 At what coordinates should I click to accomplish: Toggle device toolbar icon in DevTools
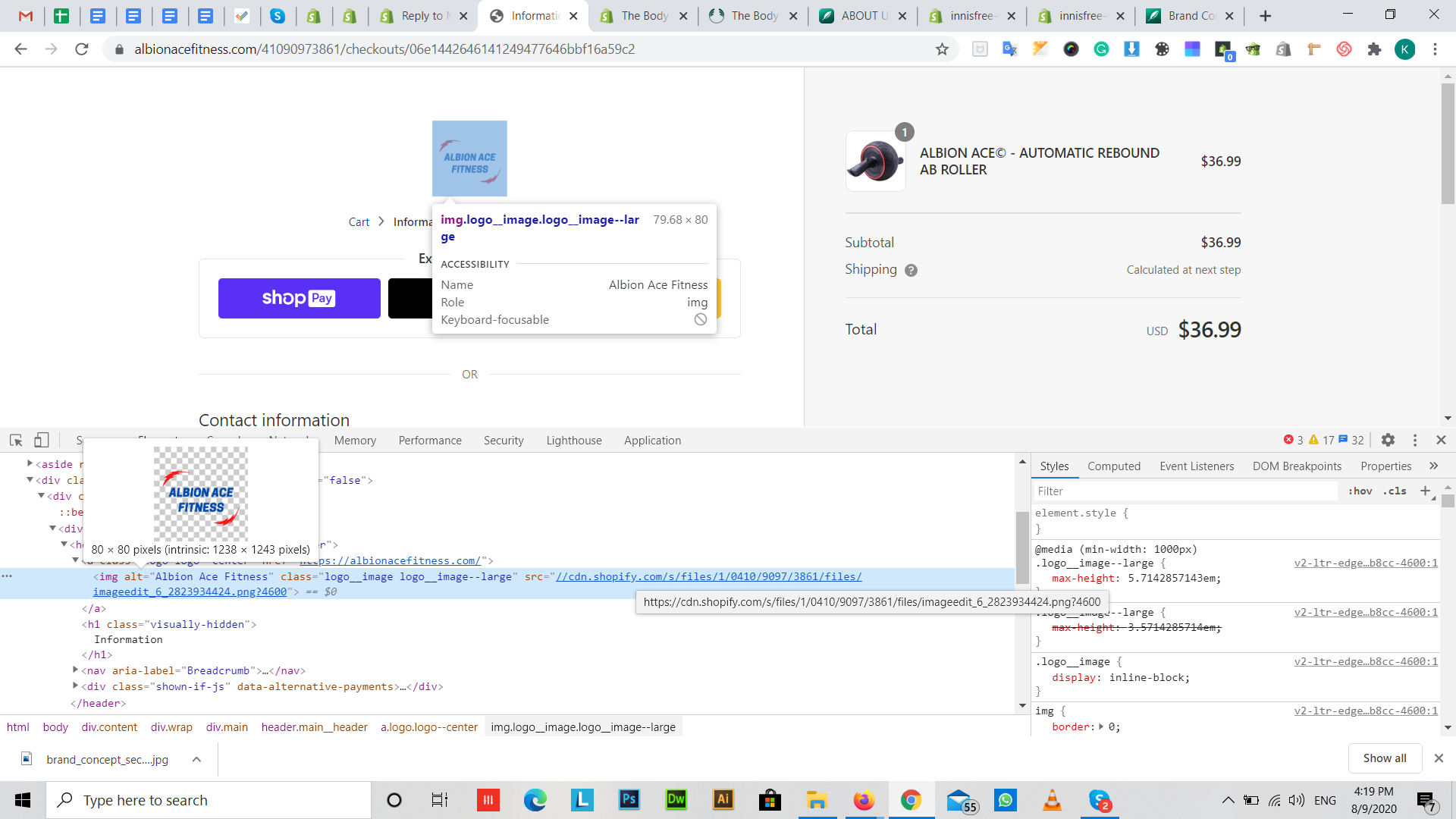coord(42,440)
